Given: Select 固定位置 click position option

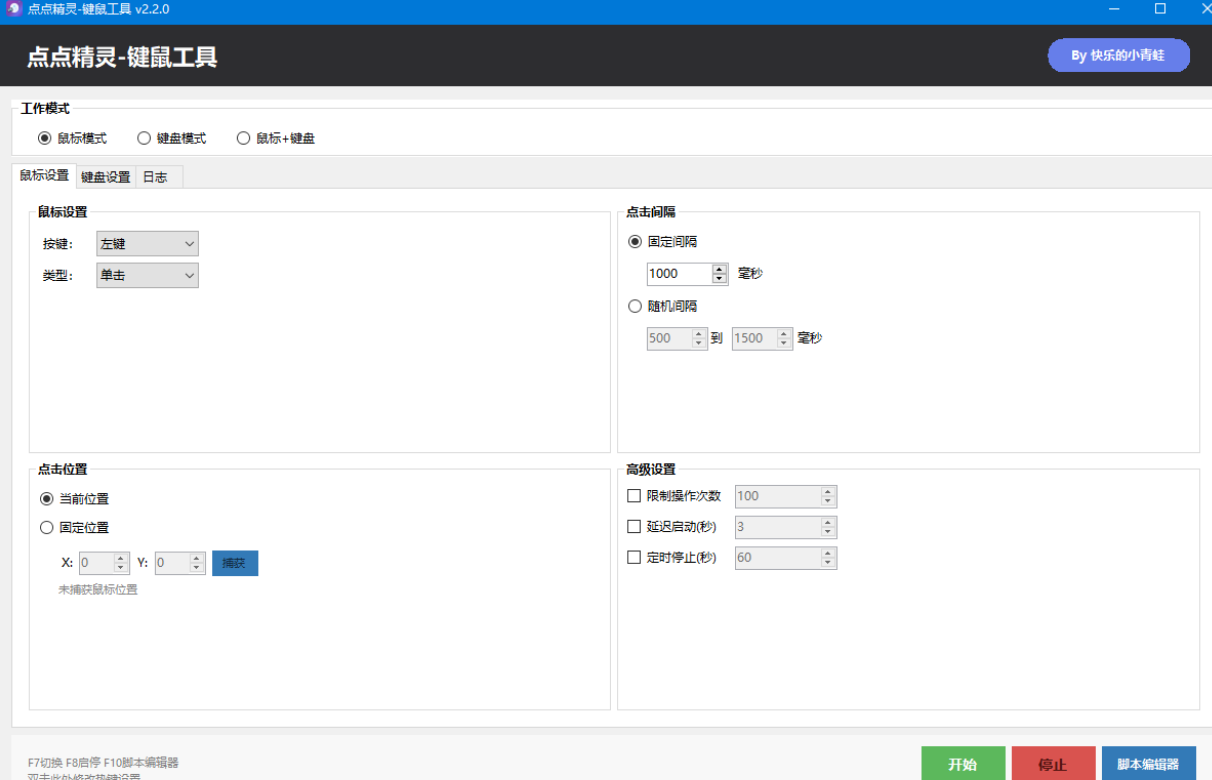Looking at the screenshot, I should tap(47, 527).
